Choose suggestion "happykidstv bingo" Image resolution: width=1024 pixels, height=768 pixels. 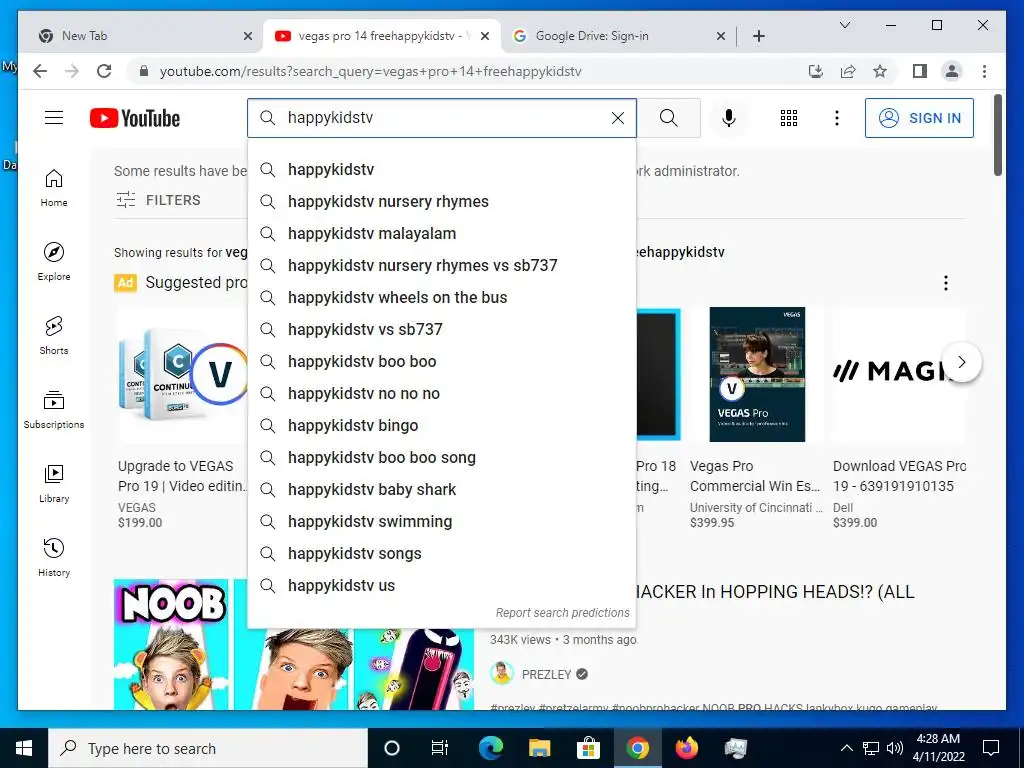[442, 425]
